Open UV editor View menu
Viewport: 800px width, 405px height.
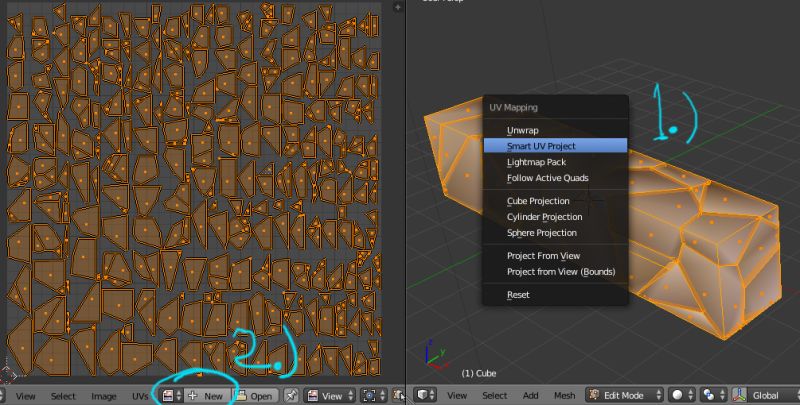pyautogui.click(x=26, y=396)
